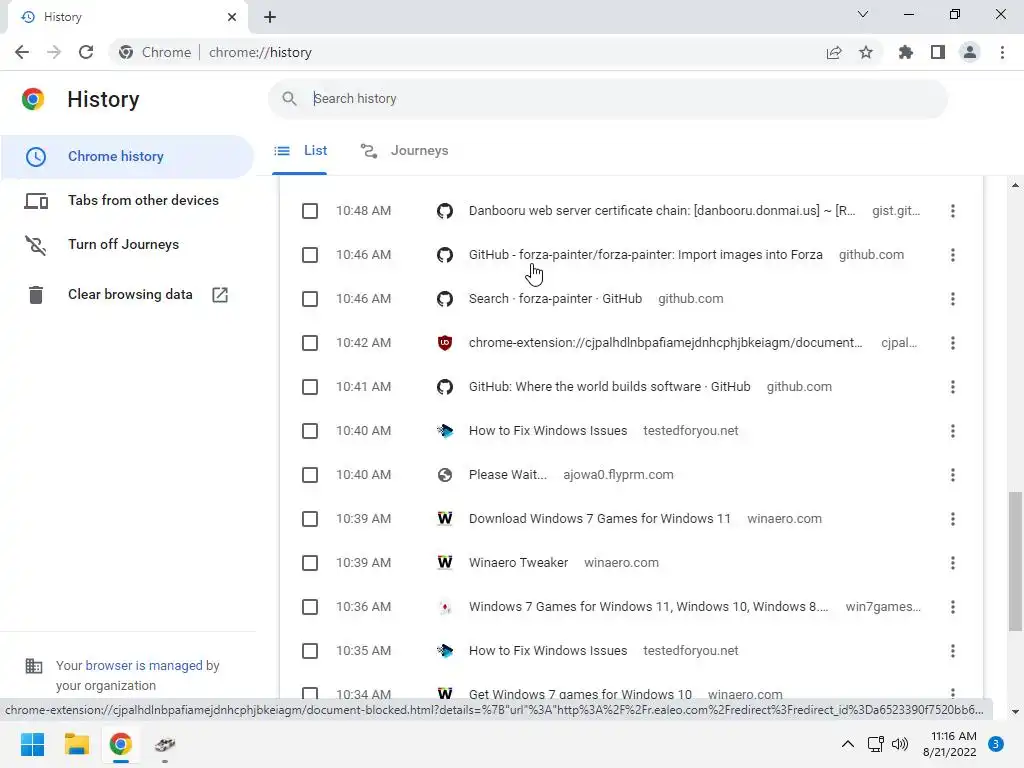The height and width of the screenshot is (768, 1024).
Task: Check the GitHub: Where the world builds checkbox
Action: click(x=310, y=387)
